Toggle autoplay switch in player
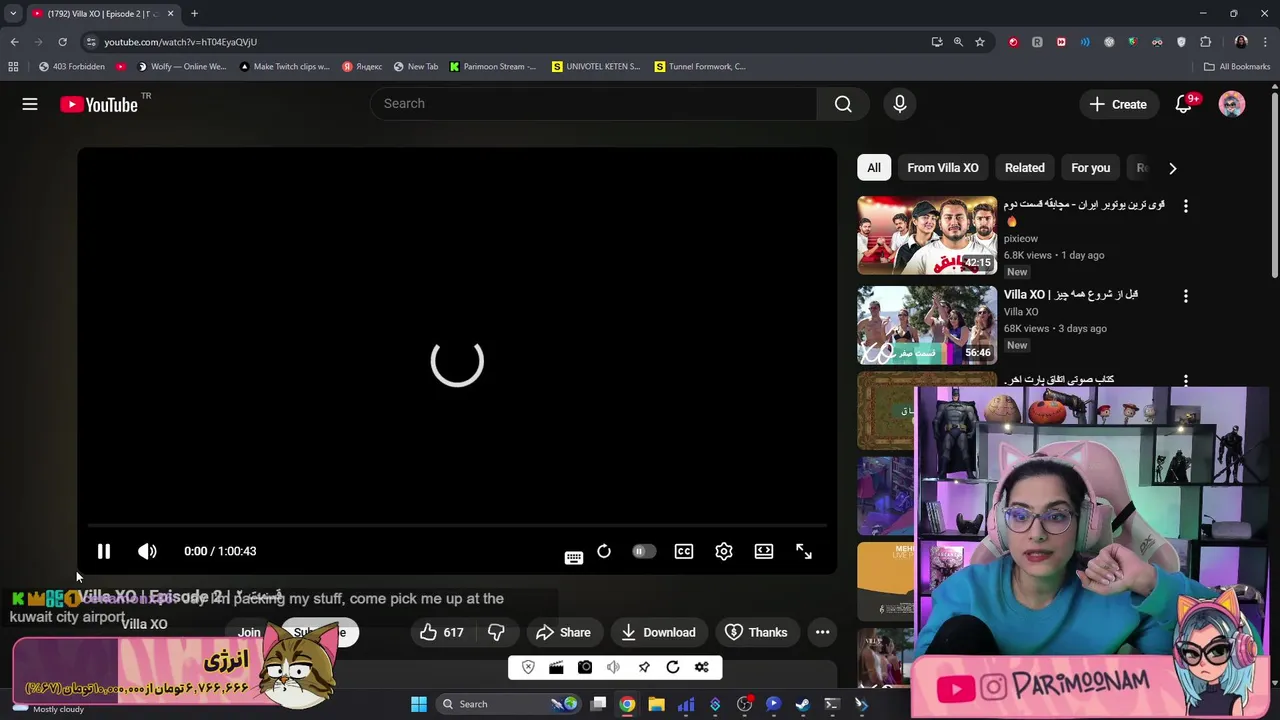 click(644, 551)
